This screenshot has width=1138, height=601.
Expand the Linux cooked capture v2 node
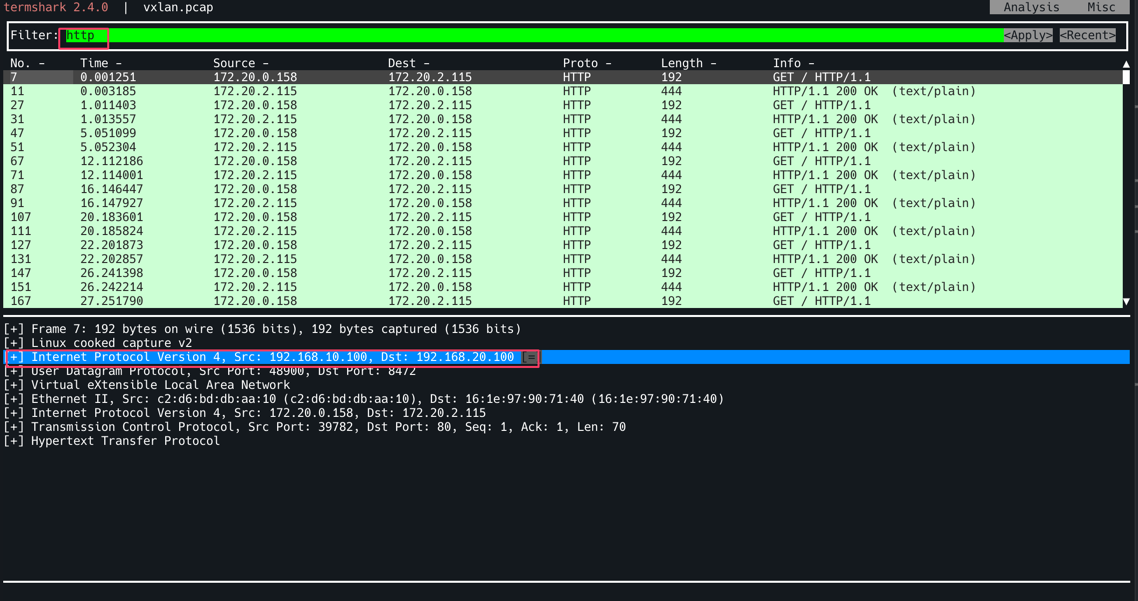point(14,343)
